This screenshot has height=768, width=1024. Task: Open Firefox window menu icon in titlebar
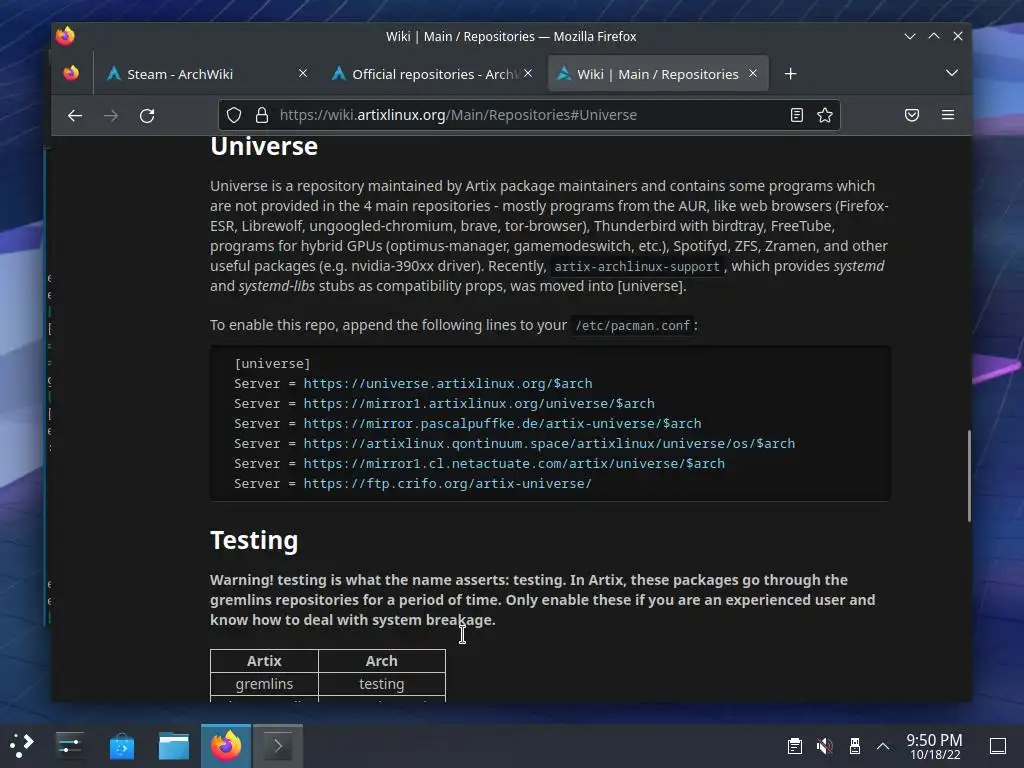click(x=65, y=36)
